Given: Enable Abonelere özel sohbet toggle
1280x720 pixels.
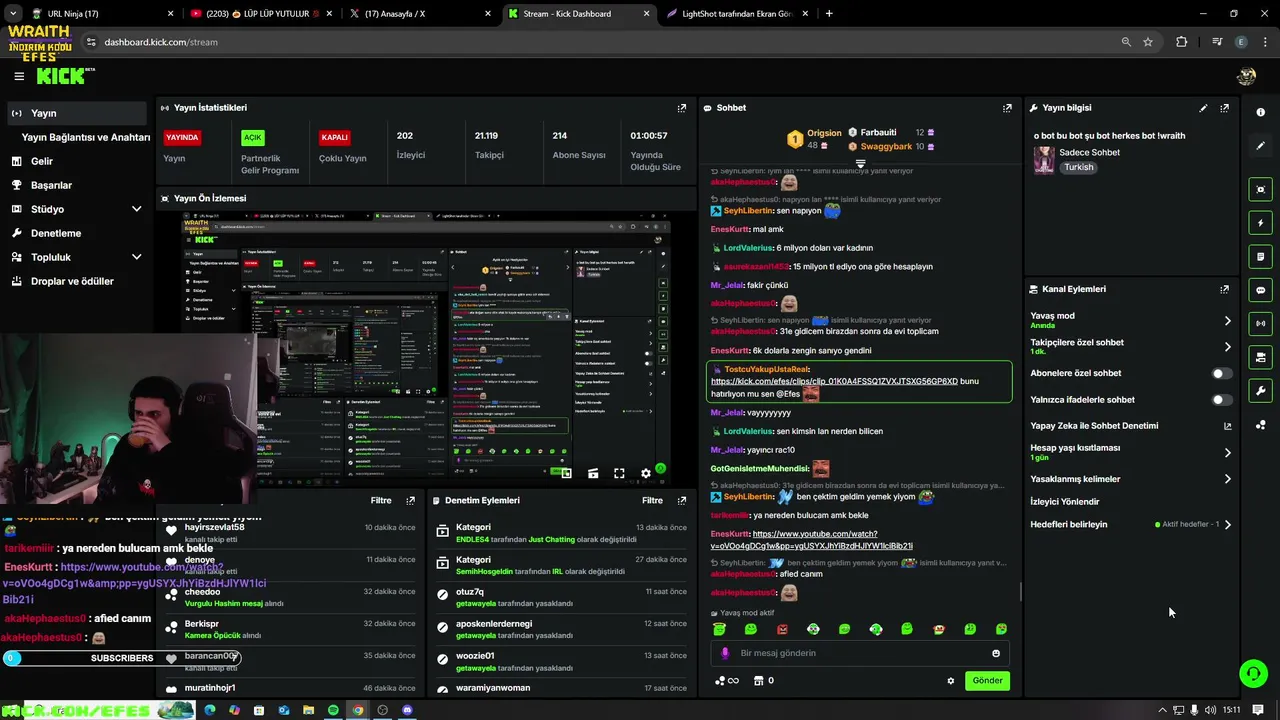Looking at the screenshot, I should click(1222, 373).
